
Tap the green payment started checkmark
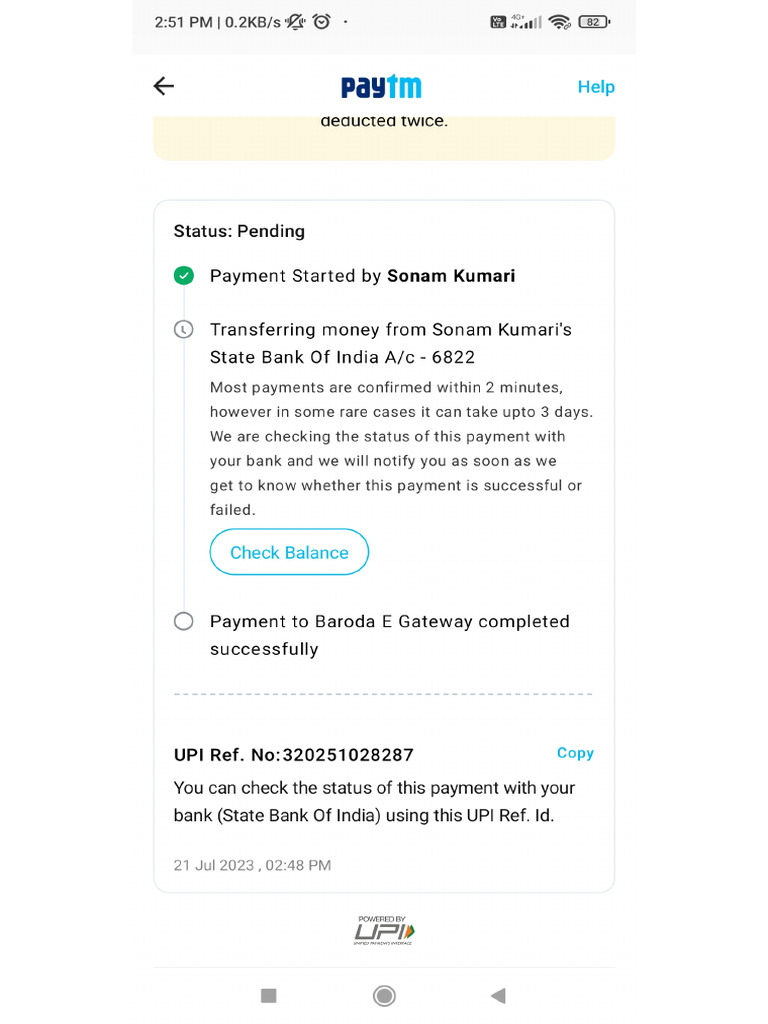click(x=184, y=276)
